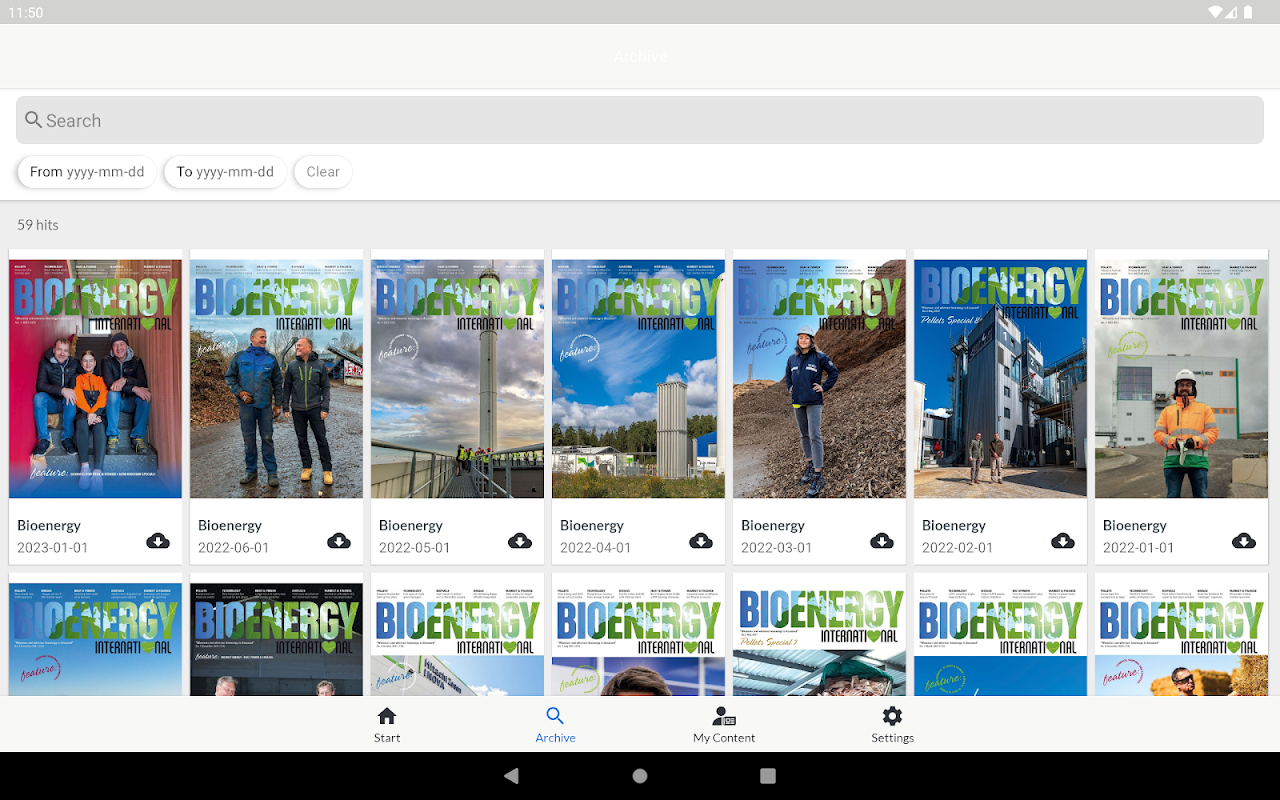Set the From date filter
The image size is (1280, 800).
(x=87, y=172)
